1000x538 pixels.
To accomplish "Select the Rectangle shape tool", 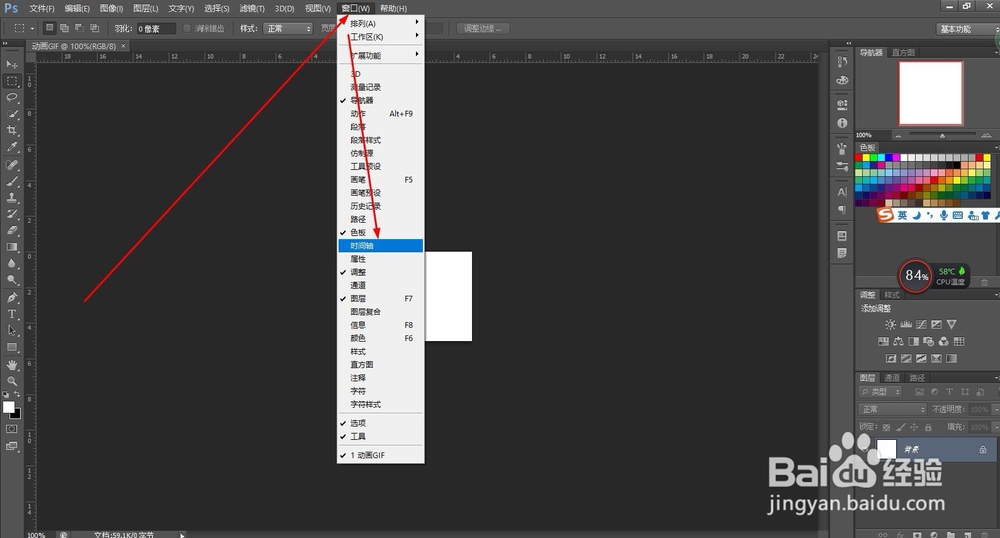I will point(11,347).
